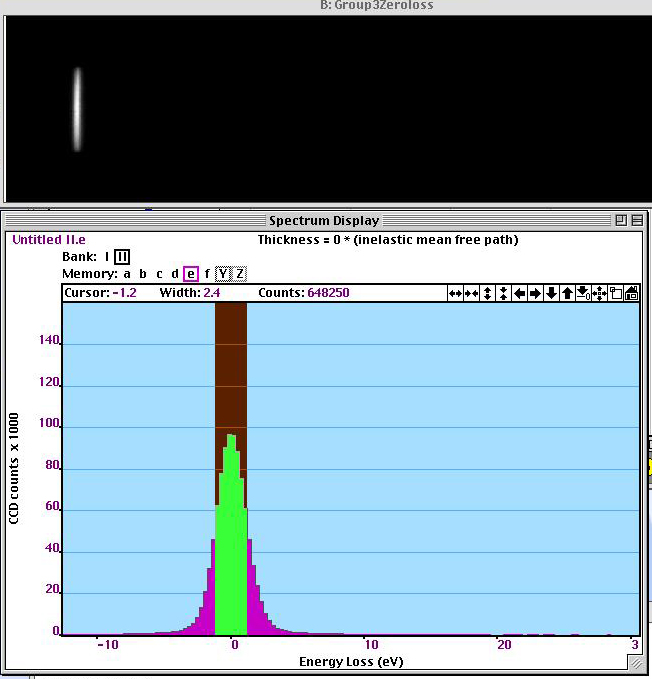Click the four-way auto-scale arrows icon

click(599, 294)
